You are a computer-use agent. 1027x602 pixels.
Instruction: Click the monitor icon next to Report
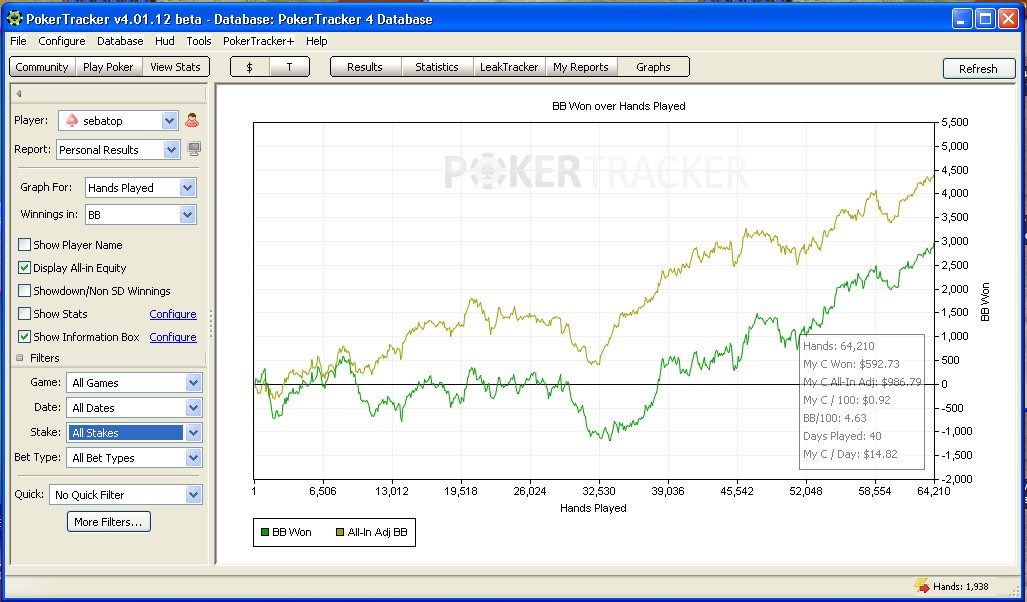coord(194,149)
